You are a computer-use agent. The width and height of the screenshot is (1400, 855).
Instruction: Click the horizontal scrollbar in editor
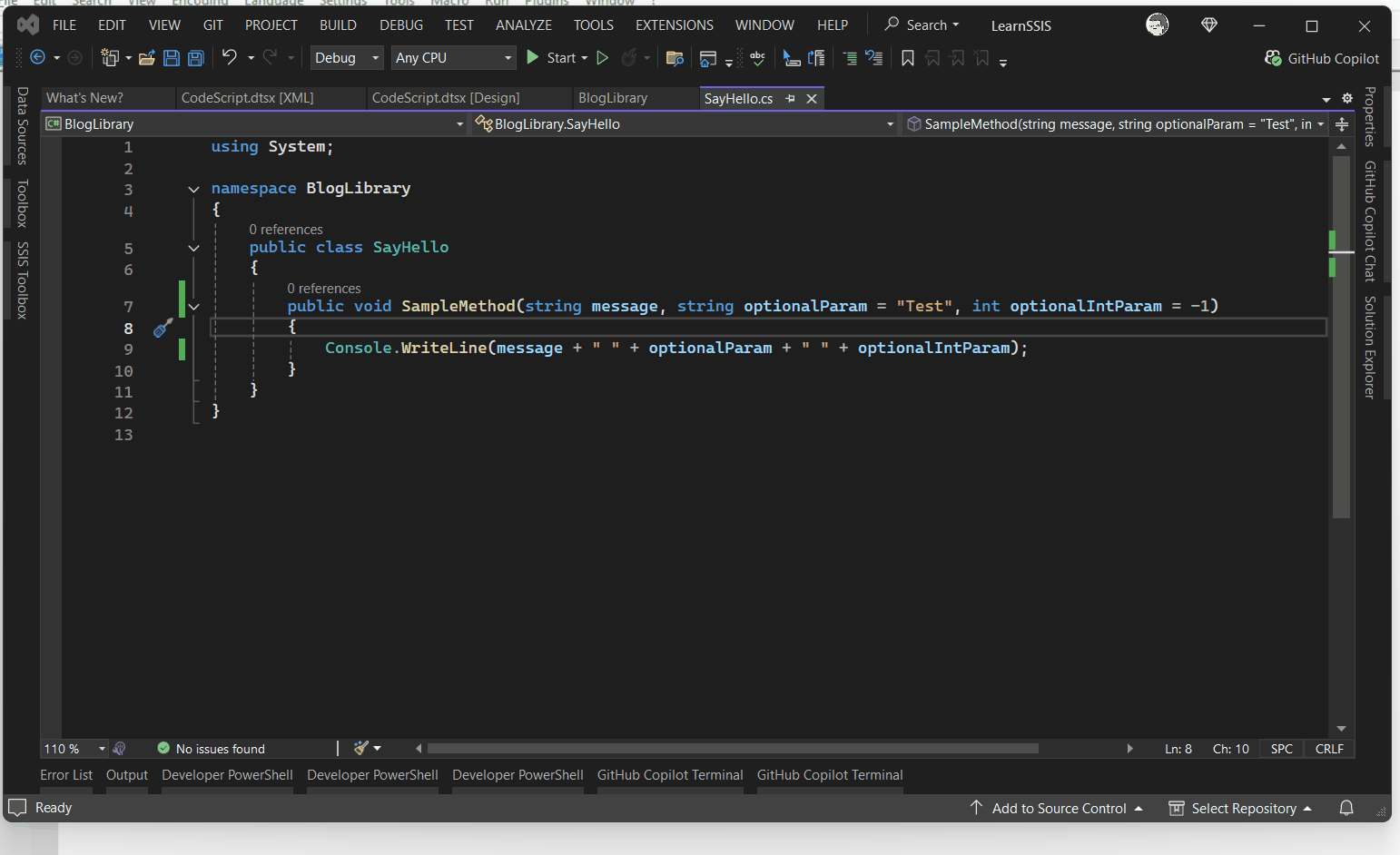[x=733, y=749]
